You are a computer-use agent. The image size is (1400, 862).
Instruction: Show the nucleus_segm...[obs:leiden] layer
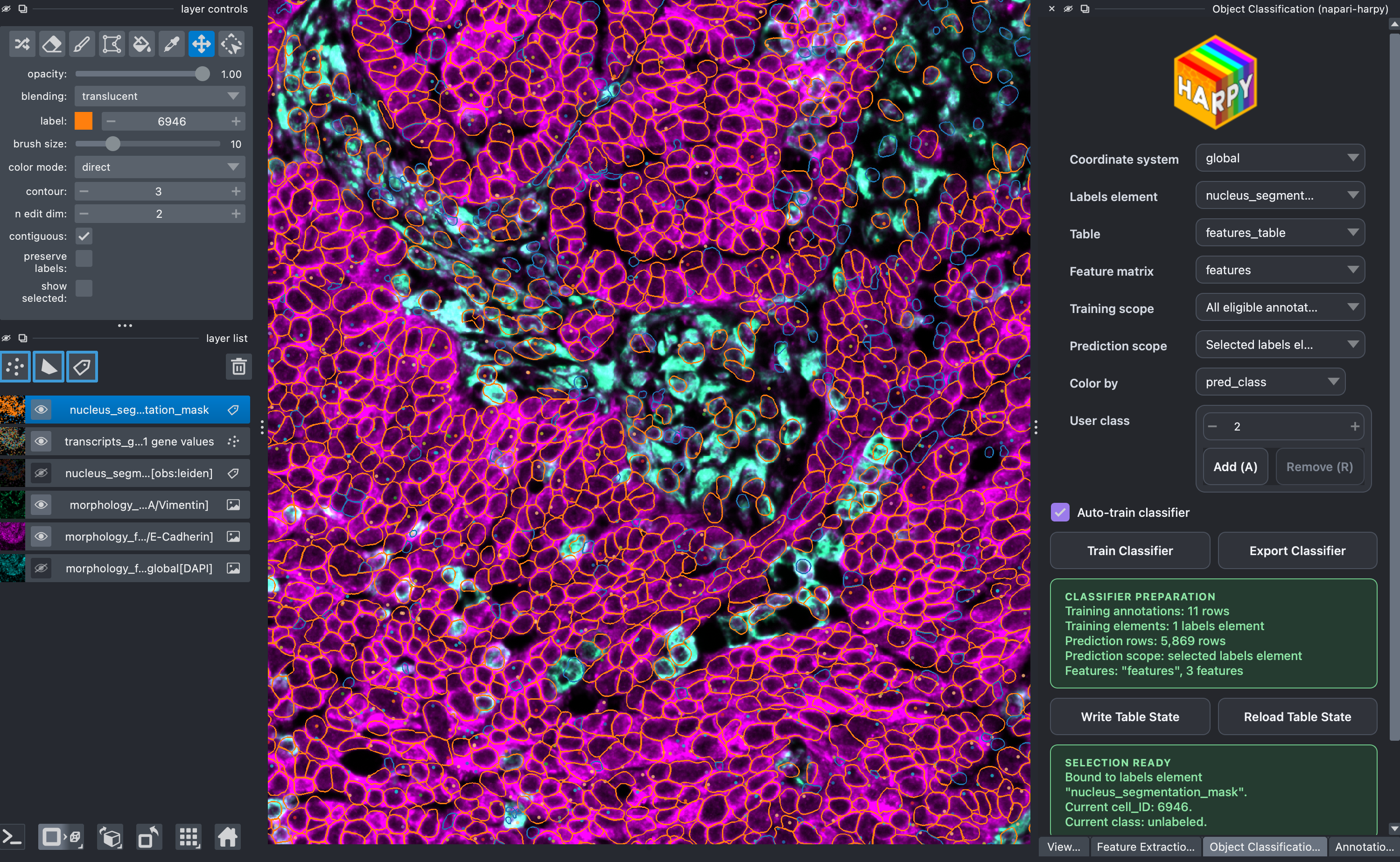(x=41, y=473)
